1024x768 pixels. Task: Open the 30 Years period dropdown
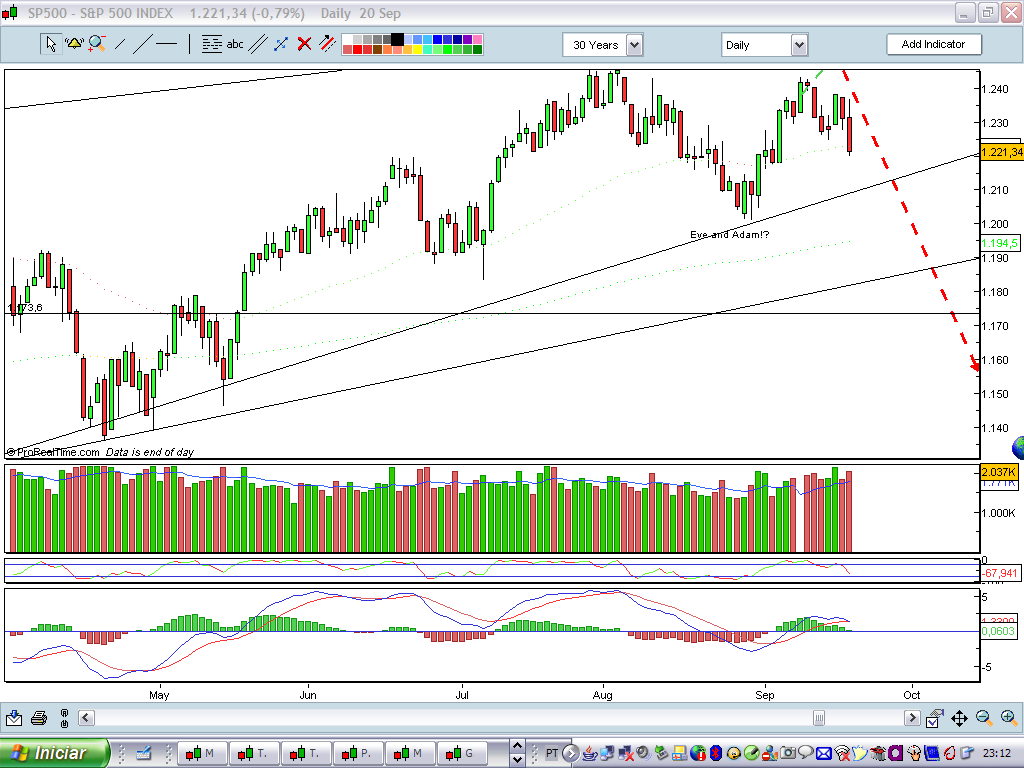(x=636, y=44)
